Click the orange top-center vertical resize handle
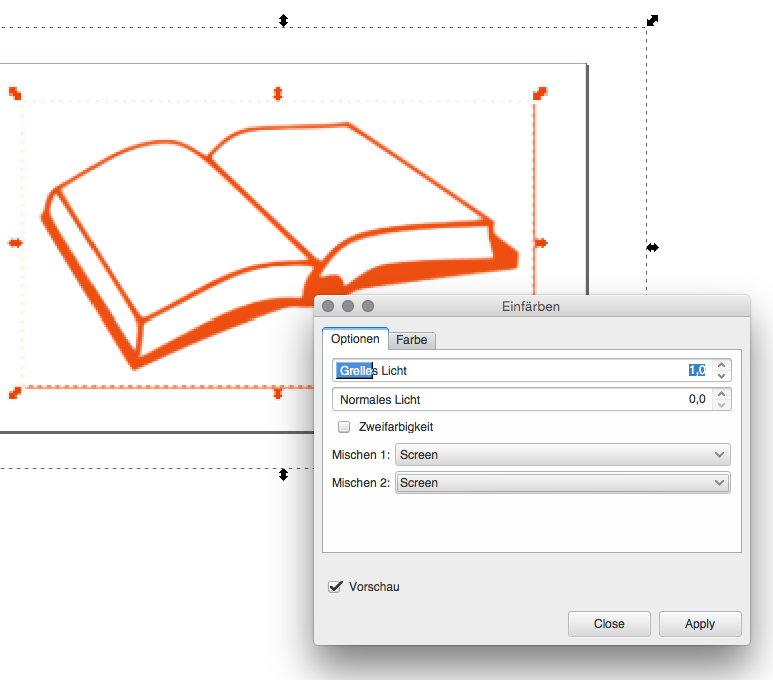Screen dimensions: 773x680 click(x=278, y=93)
